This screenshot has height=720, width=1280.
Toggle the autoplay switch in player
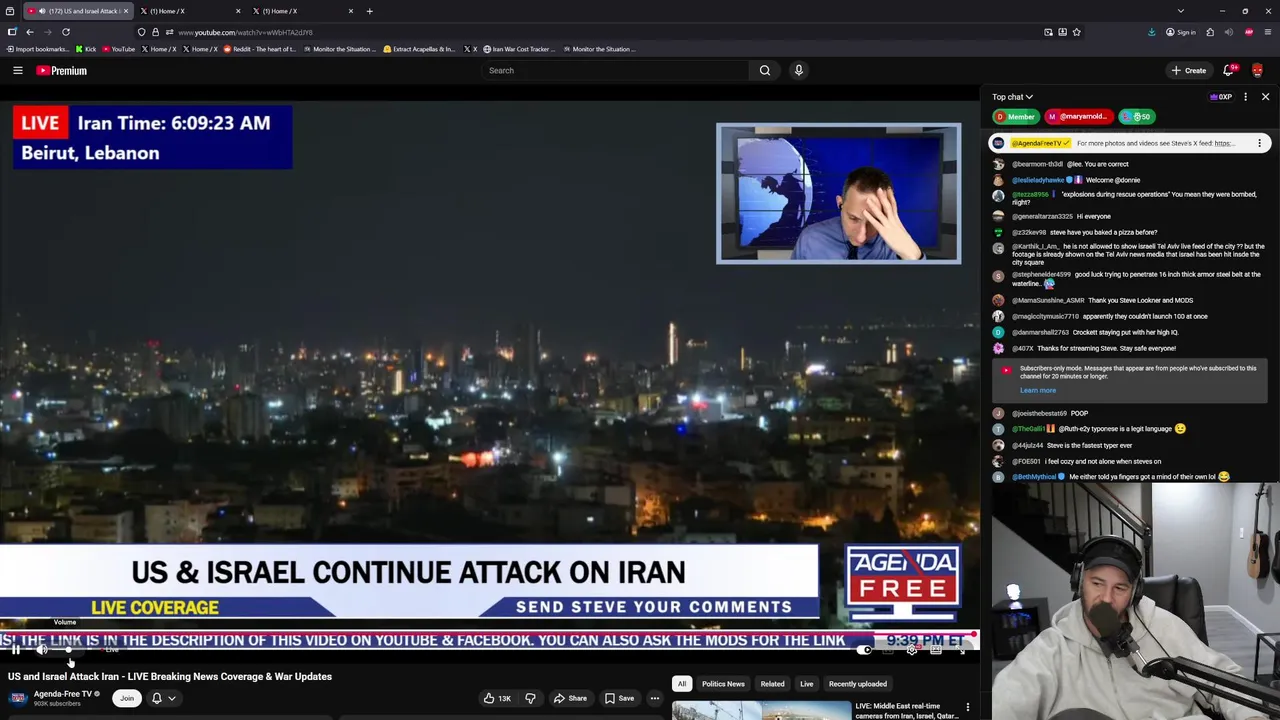865,650
